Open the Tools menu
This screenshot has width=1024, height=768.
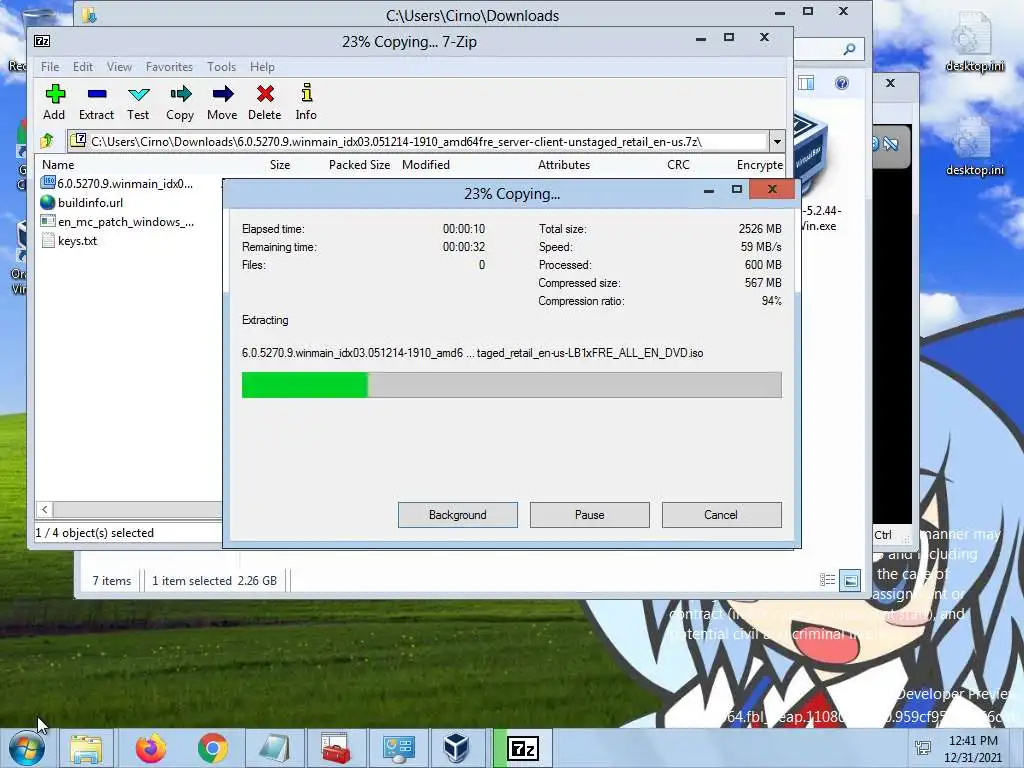(221, 67)
